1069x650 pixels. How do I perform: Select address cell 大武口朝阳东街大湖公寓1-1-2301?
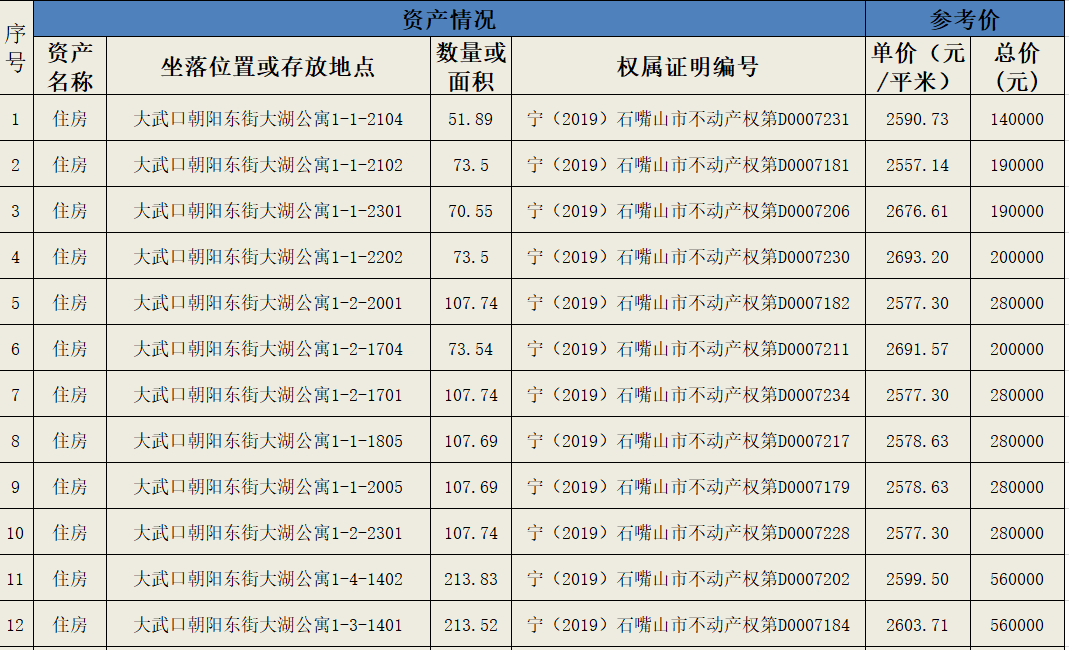coord(268,211)
